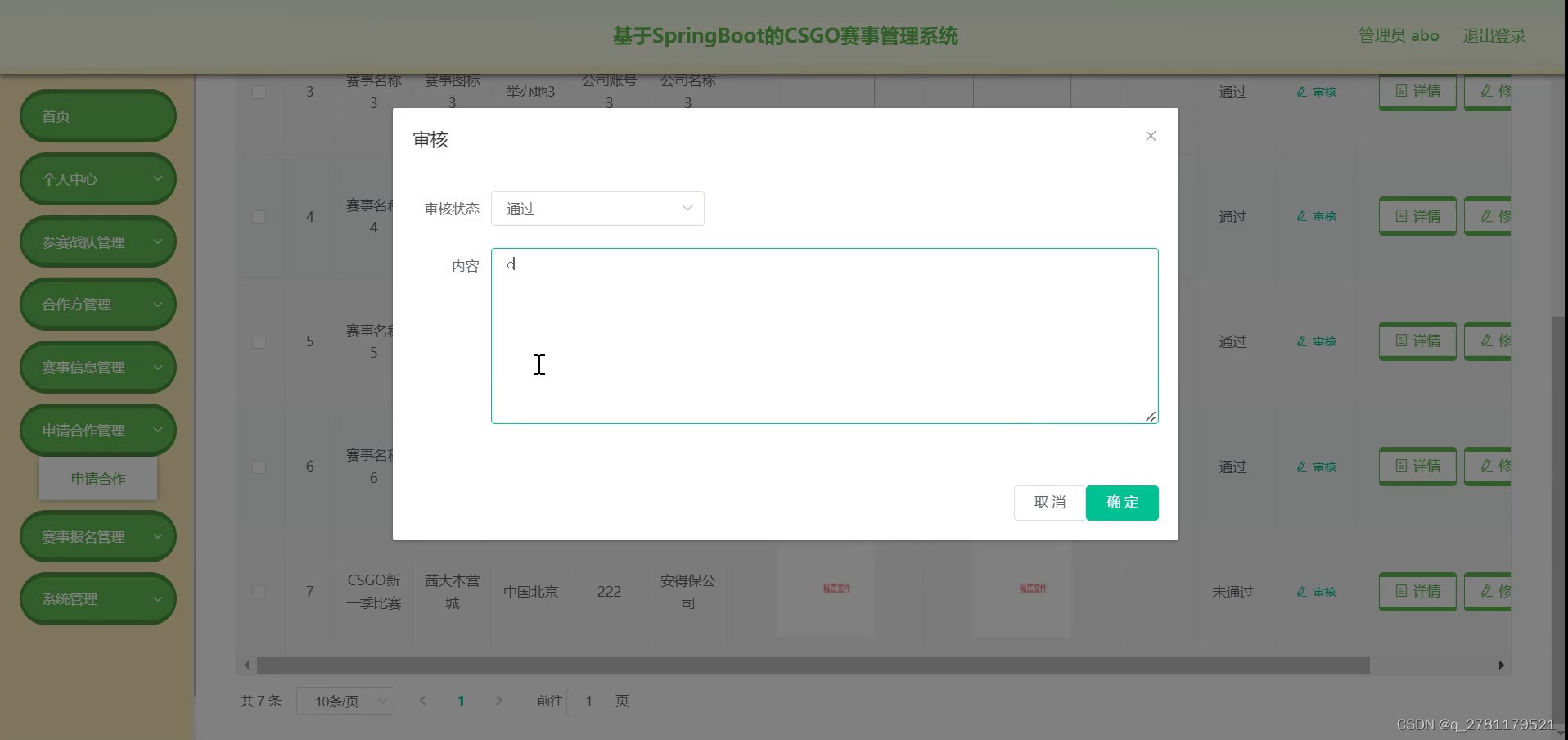Image resolution: width=1568 pixels, height=740 pixels.
Task: Click cell CSGO新一季比赛 in row 7
Action: (374, 592)
